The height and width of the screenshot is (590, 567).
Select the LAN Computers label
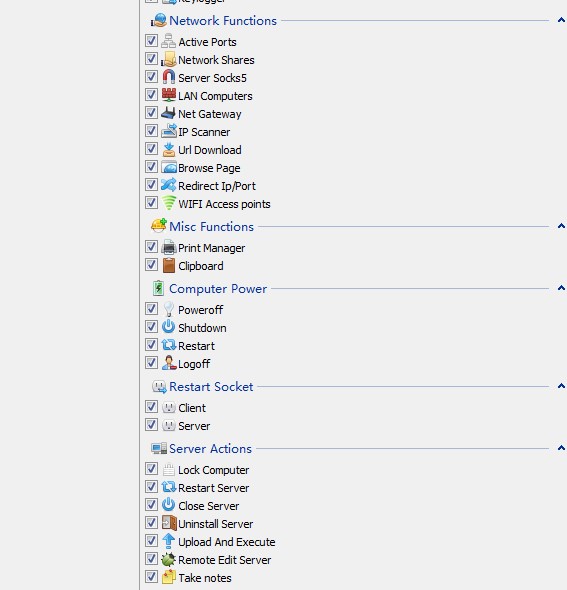tap(215, 96)
